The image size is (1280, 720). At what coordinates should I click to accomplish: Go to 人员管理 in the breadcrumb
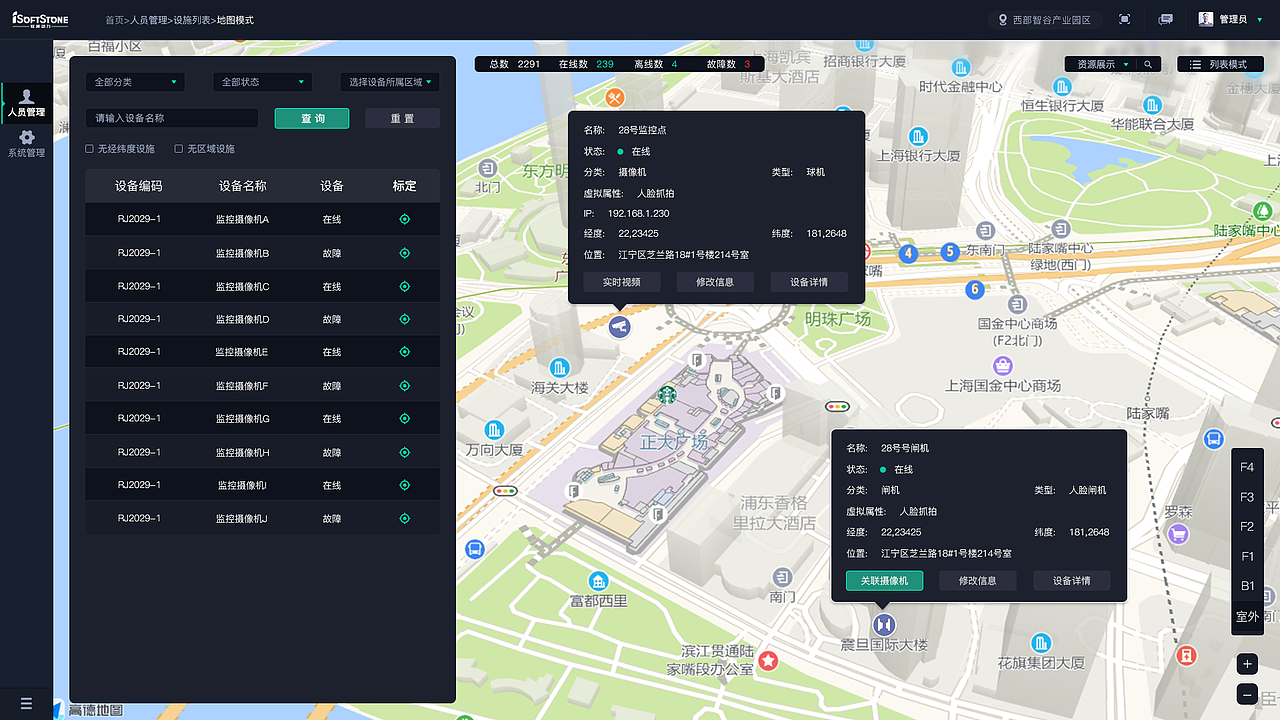click(149, 20)
